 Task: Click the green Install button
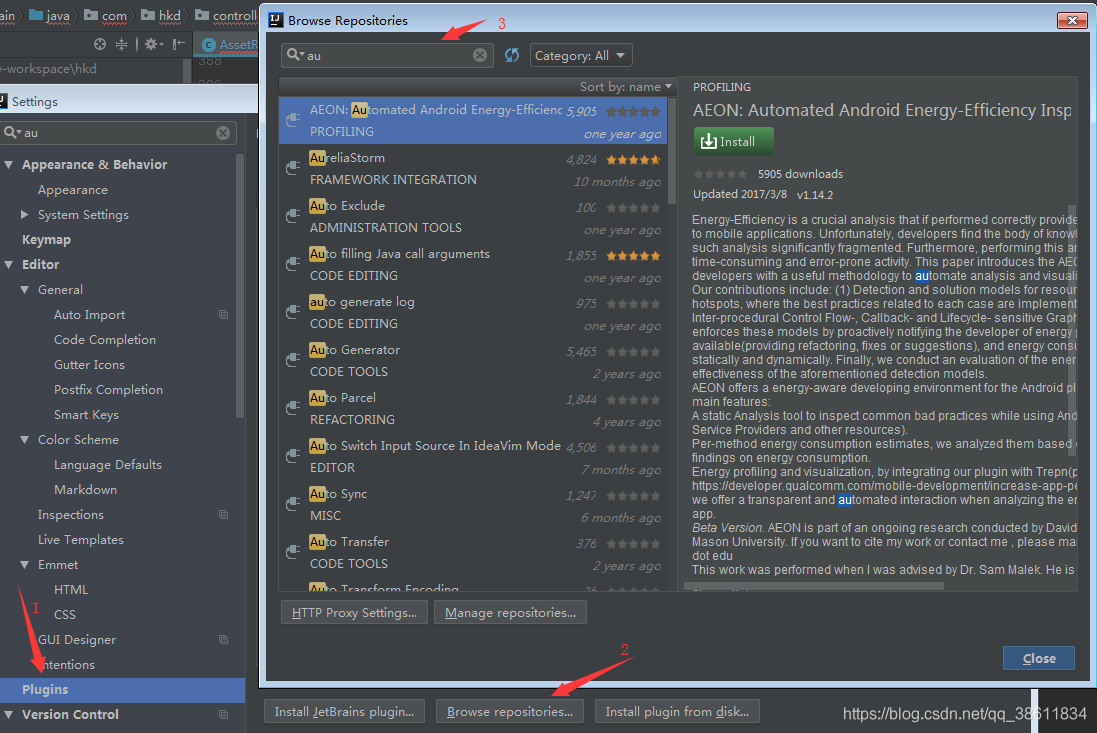click(734, 141)
